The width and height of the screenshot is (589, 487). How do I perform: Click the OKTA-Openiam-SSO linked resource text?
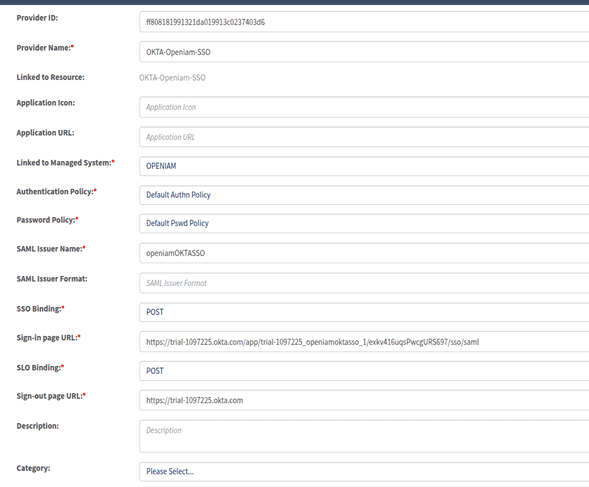pos(172,78)
